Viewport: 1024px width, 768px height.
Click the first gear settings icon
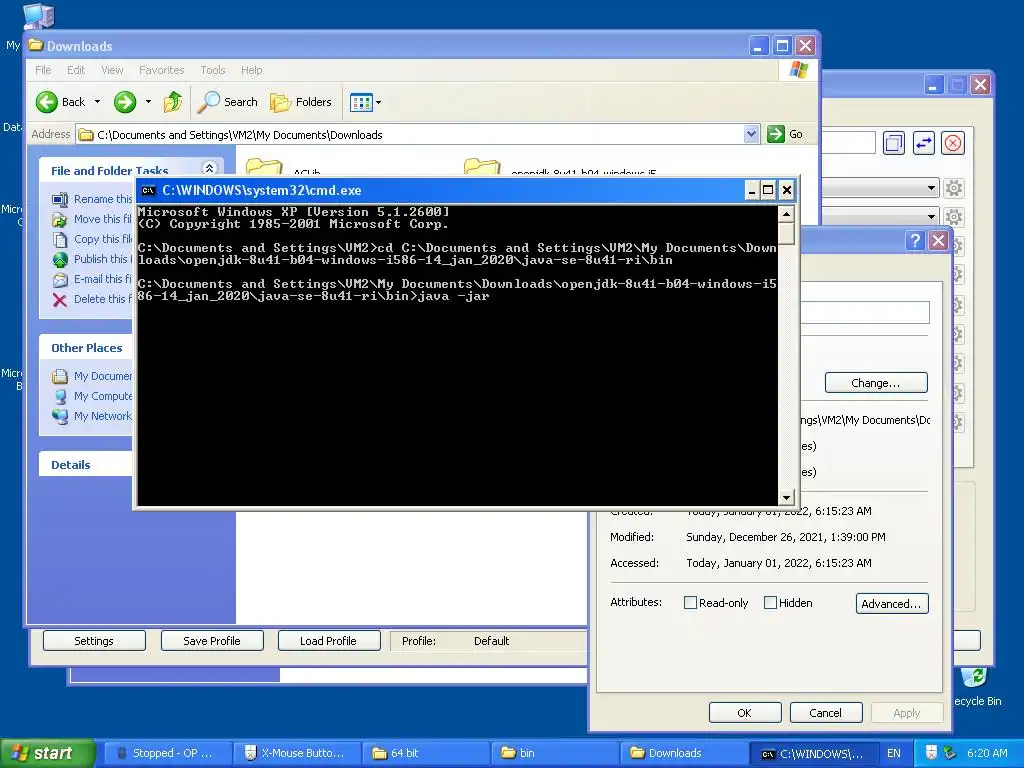(954, 189)
